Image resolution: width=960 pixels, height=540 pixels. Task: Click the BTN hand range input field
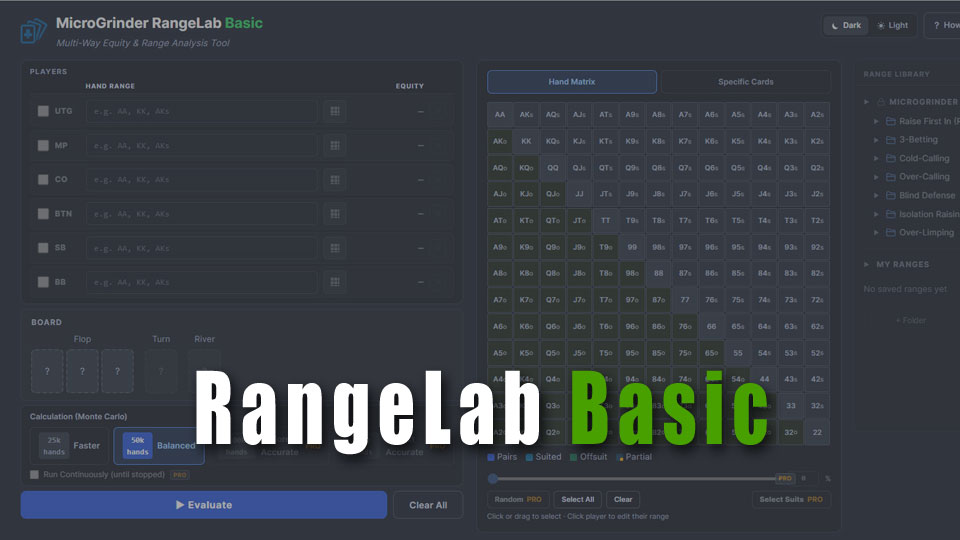tap(202, 214)
